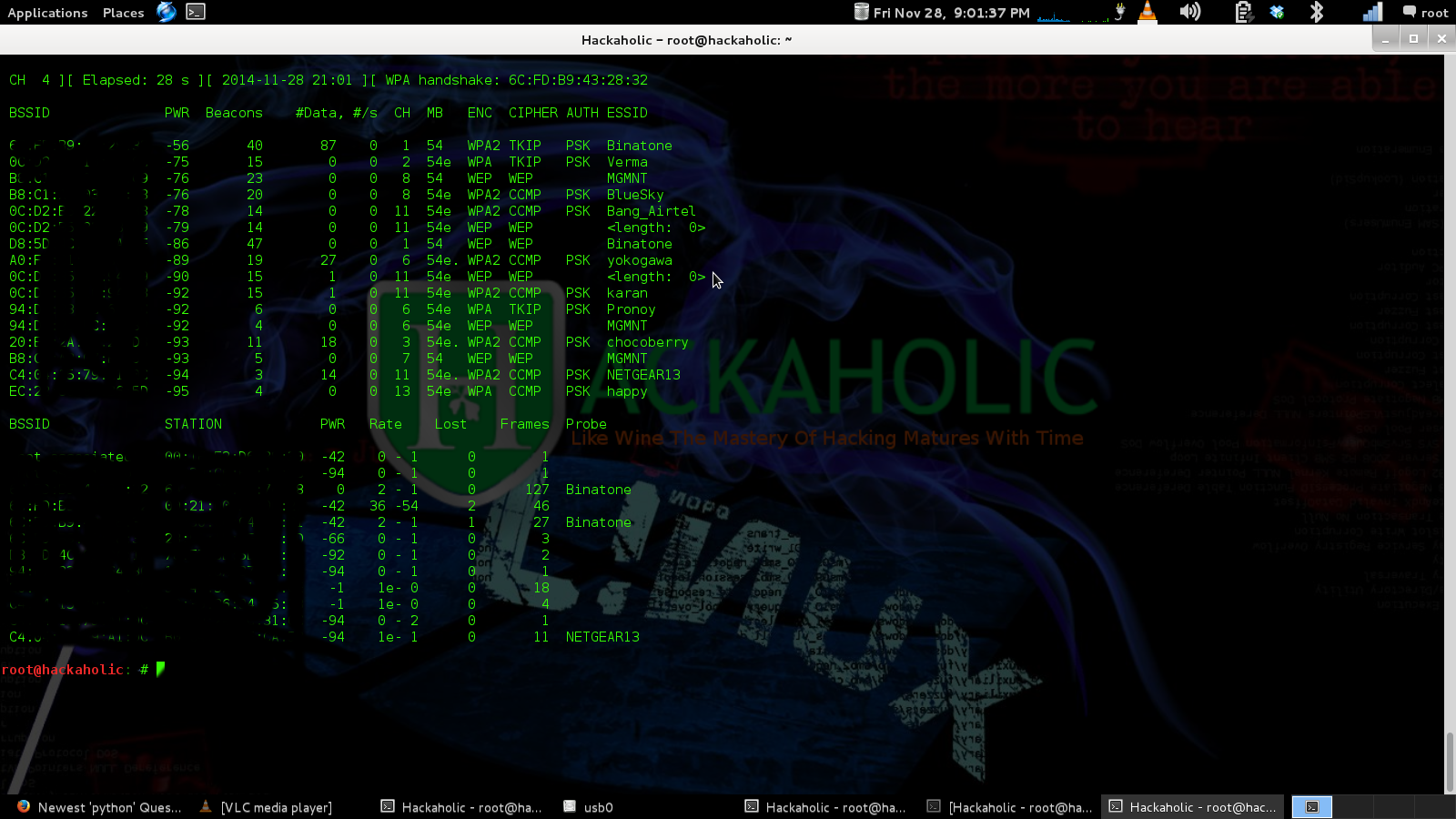Click the battery charging status icon
Image resolution: width=1456 pixels, height=819 pixels.
1244,12
